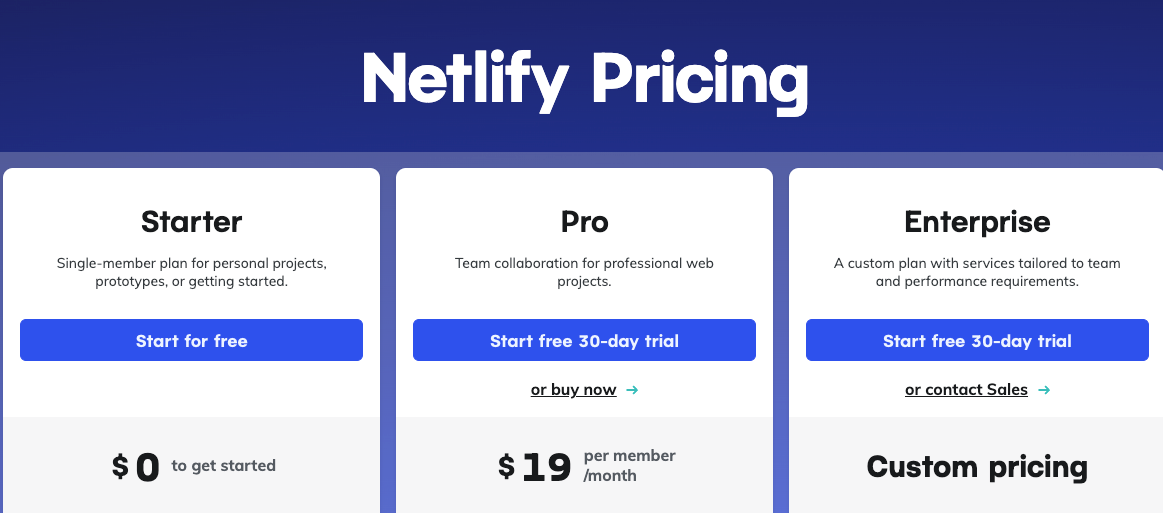The height and width of the screenshot is (513, 1163).
Task: Click the arrow icon beside 'or buy now'
Action: point(632,390)
